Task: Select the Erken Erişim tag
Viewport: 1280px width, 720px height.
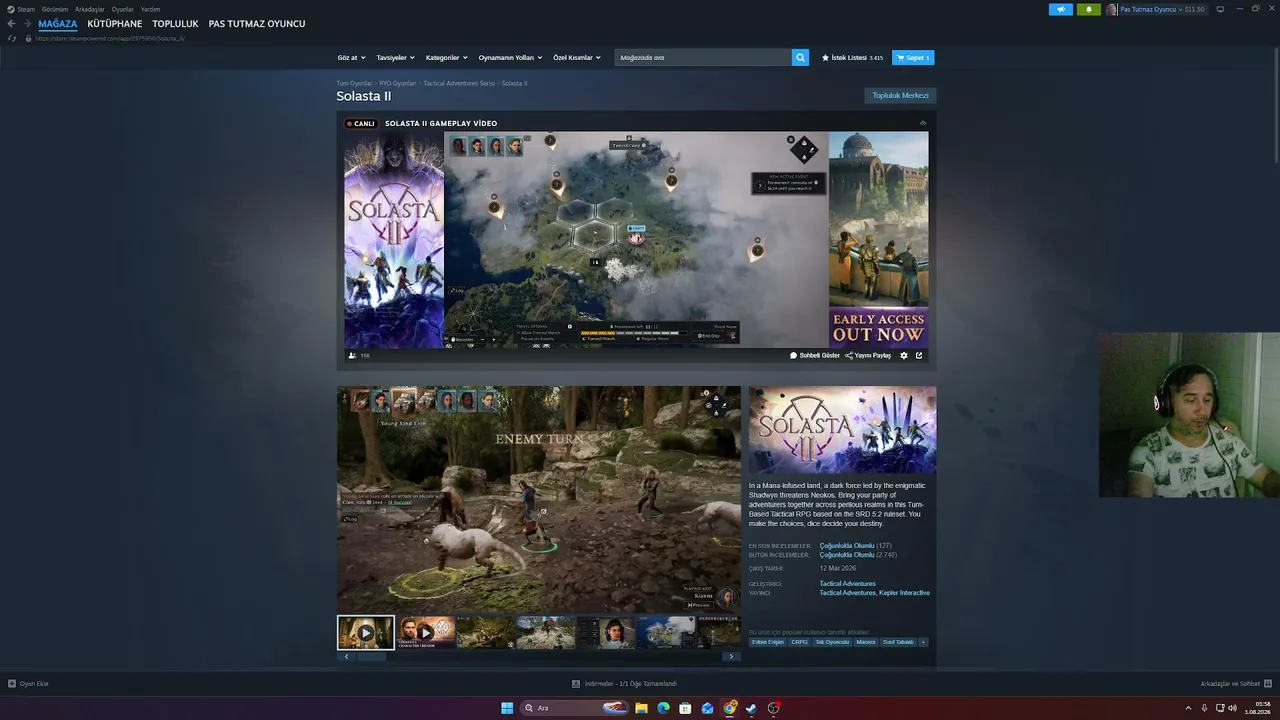Action: [x=768, y=642]
